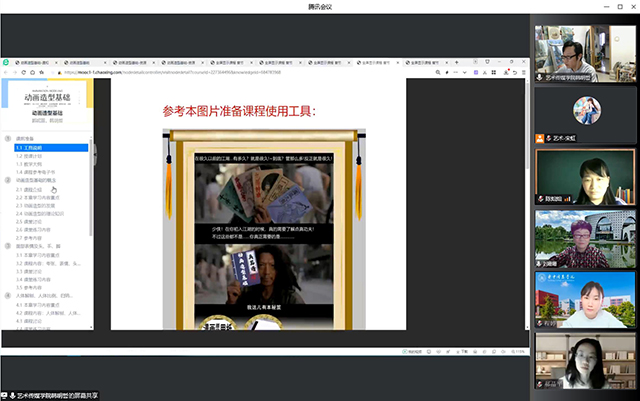Open section 1.4 in course outline
This screenshot has width=640, height=401.
point(35,172)
